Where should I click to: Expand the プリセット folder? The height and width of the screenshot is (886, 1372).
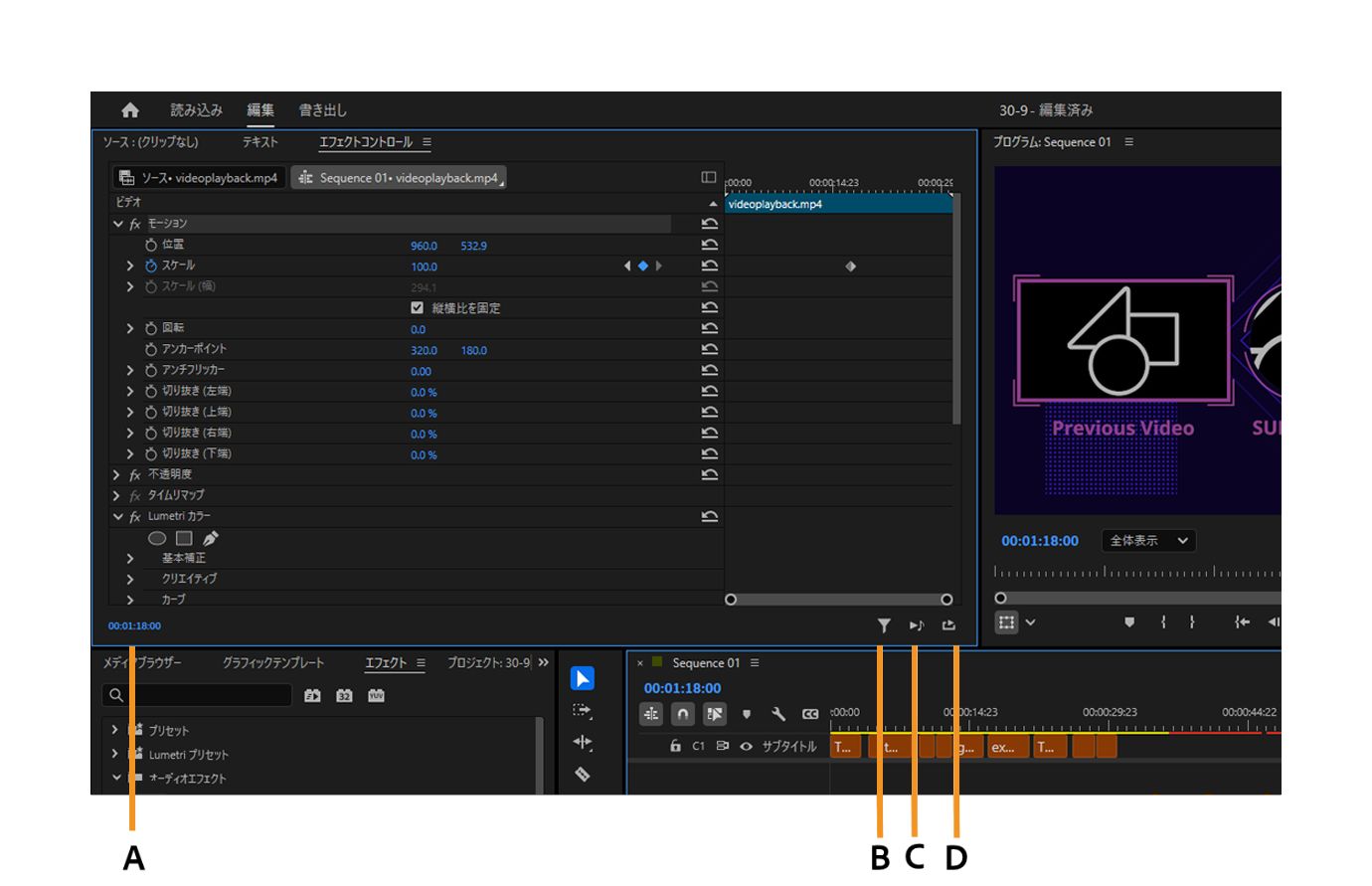(x=115, y=730)
